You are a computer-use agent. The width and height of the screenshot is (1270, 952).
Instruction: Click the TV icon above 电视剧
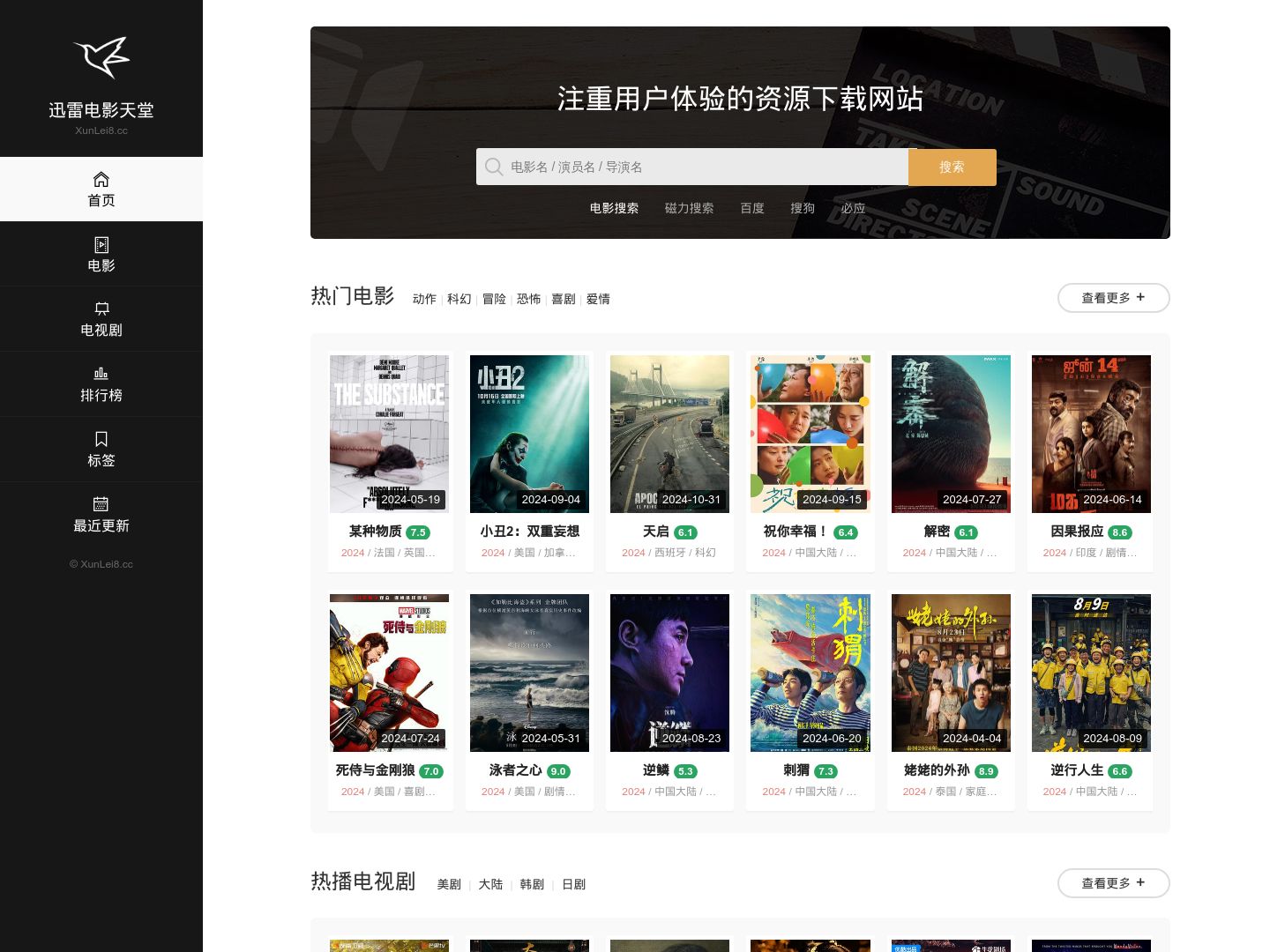pos(101,309)
